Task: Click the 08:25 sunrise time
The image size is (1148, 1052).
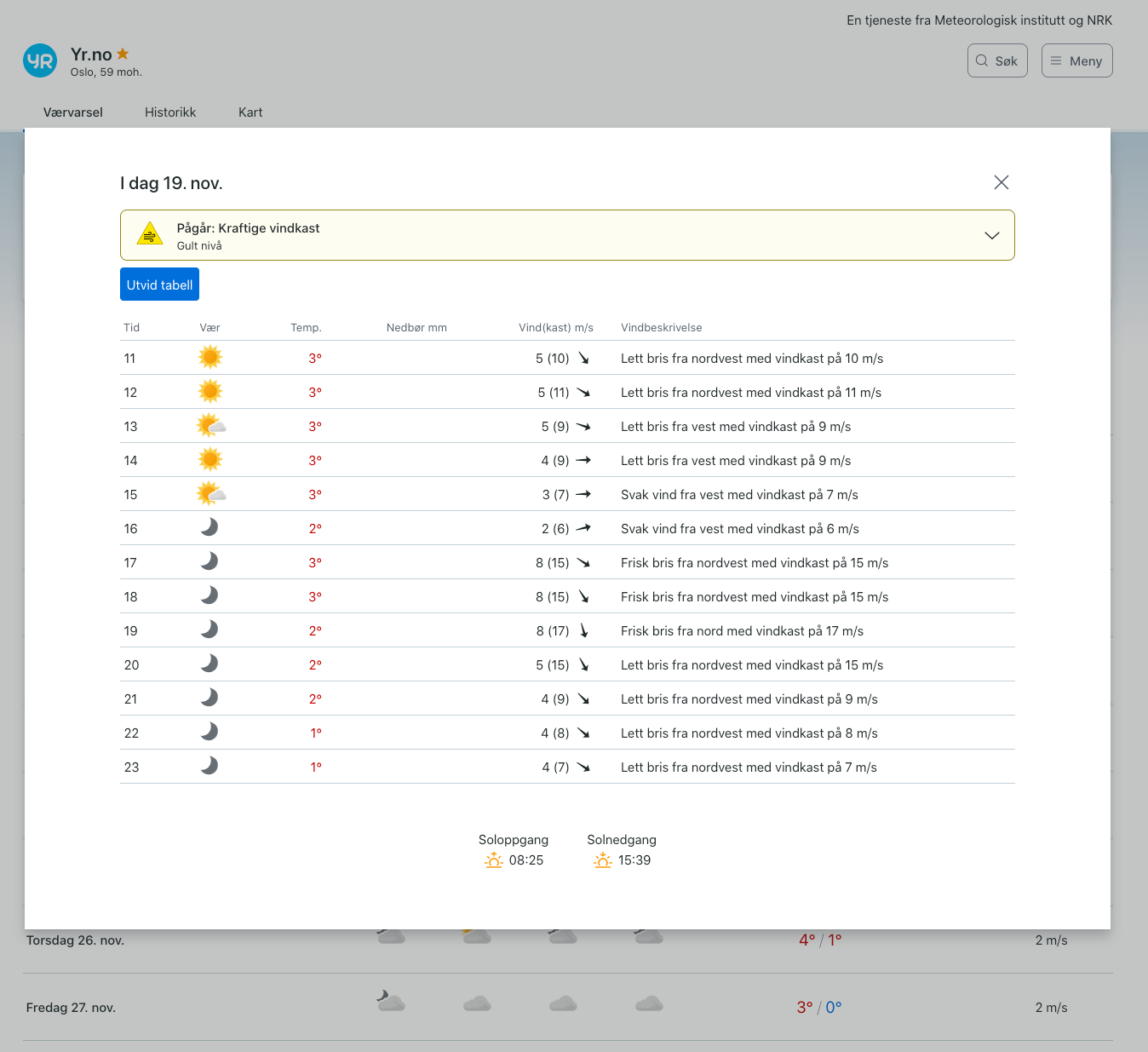Action: [526, 860]
